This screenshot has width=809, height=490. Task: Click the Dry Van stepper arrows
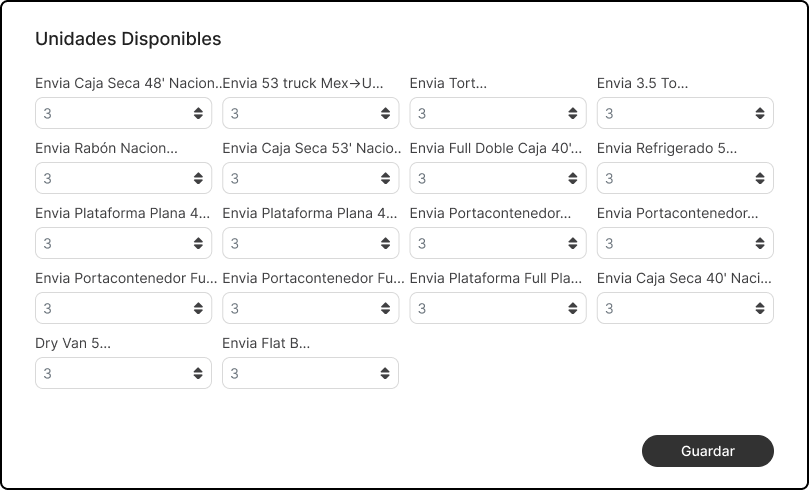198,374
